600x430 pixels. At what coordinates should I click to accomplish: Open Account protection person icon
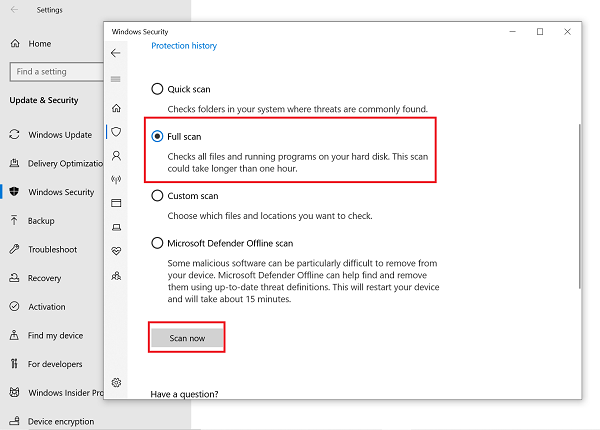(x=116, y=156)
